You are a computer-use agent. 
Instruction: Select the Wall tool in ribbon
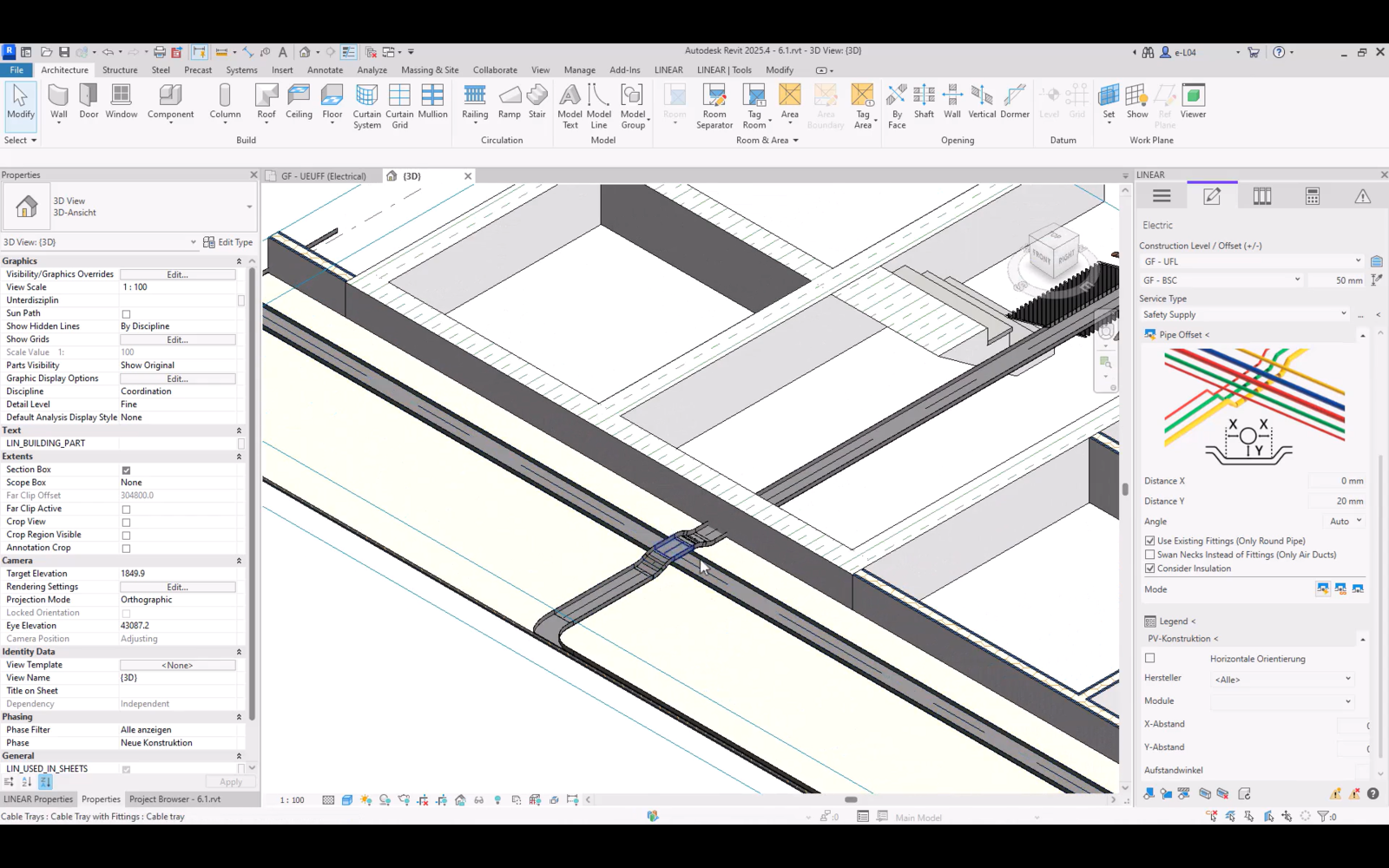coord(58,102)
